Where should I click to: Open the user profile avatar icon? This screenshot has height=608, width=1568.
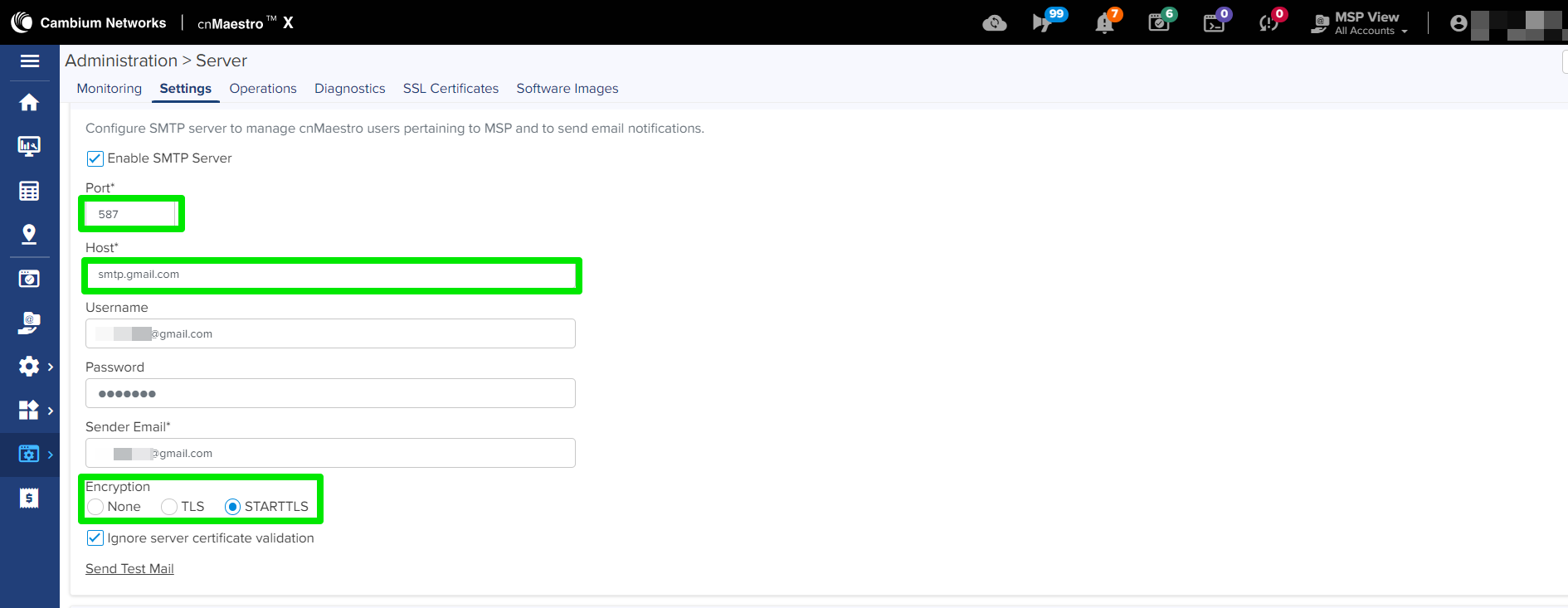[1458, 23]
